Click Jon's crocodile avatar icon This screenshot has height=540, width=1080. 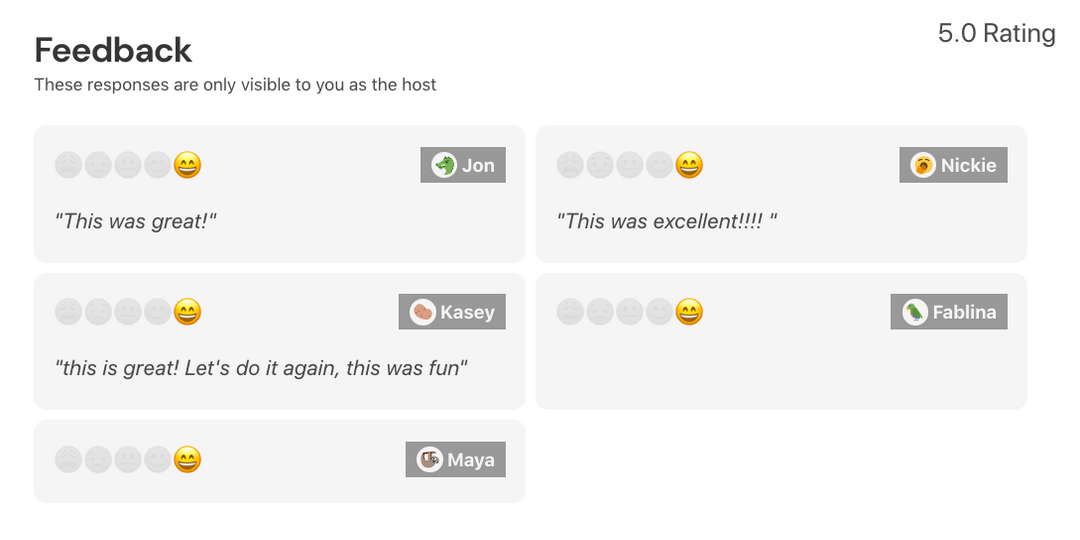[444, 165]
